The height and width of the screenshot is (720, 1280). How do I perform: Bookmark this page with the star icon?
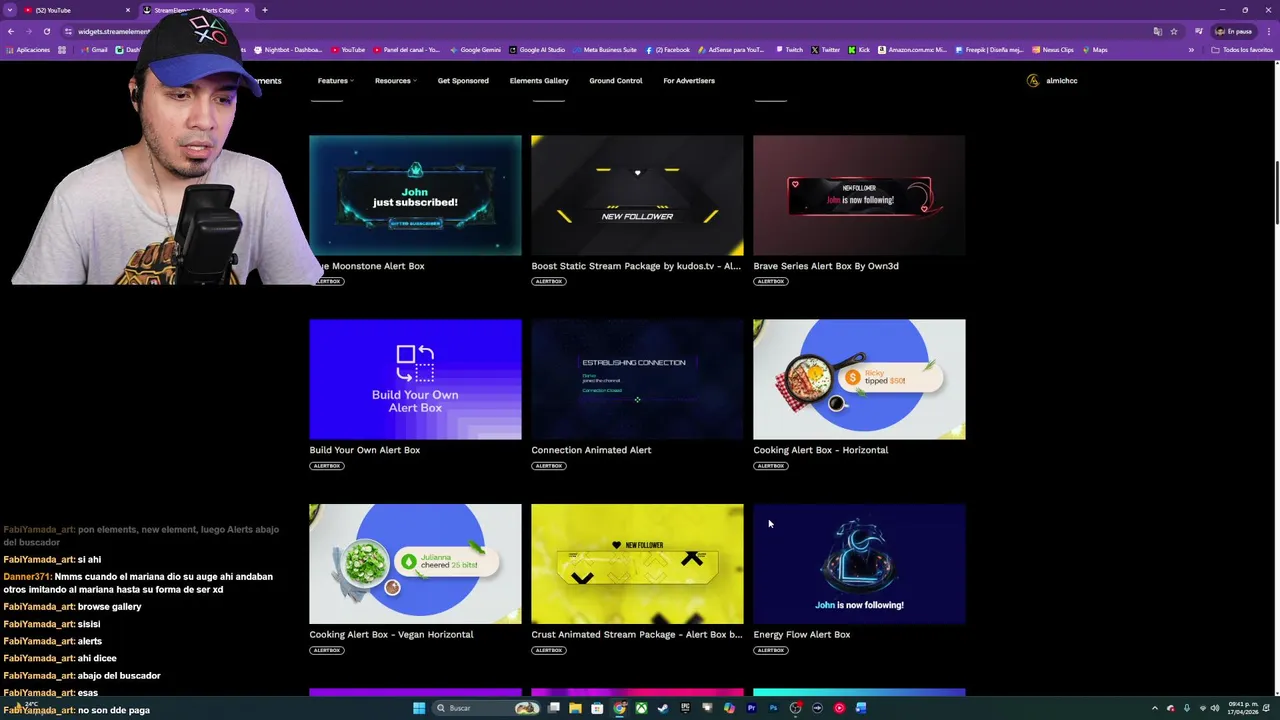[1174, 31]
